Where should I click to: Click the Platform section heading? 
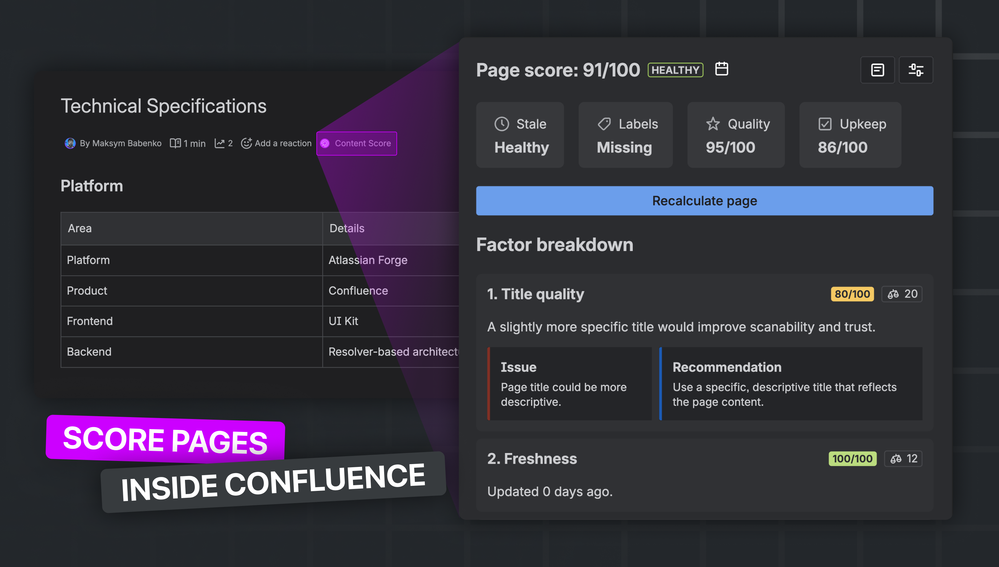(x=92, y=186)
